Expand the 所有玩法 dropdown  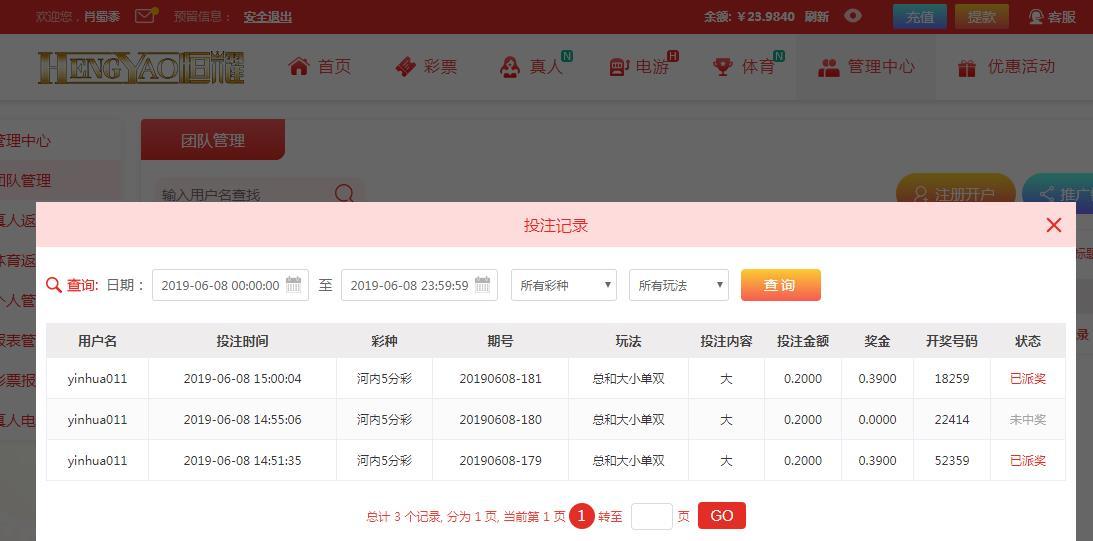(x=678, y=285)
